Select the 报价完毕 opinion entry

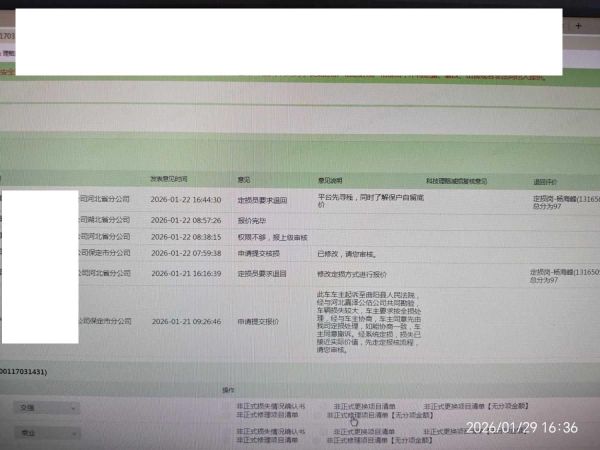250,219
